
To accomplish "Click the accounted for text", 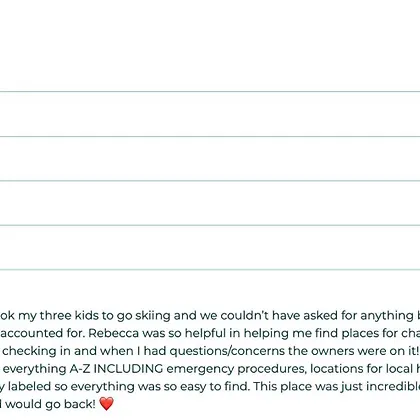I will tap(43, 333).
